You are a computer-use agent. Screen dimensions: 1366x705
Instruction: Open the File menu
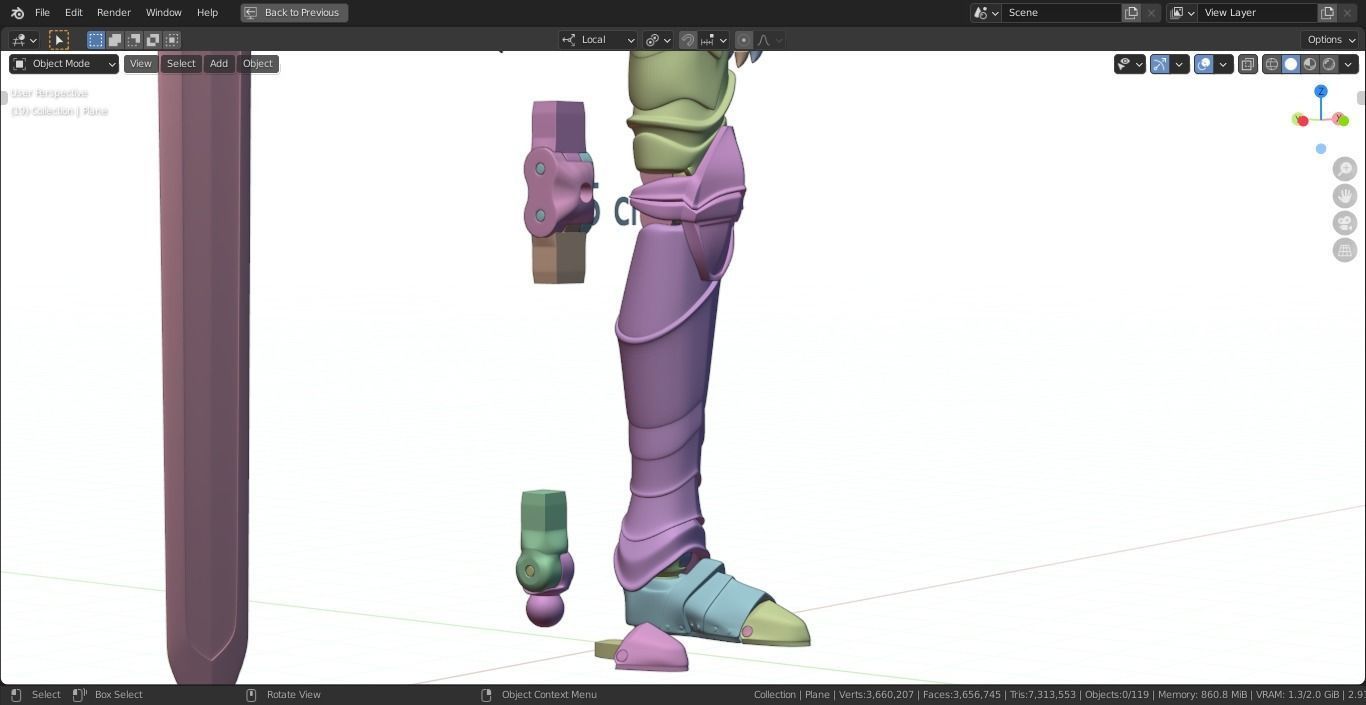point(42,13)
